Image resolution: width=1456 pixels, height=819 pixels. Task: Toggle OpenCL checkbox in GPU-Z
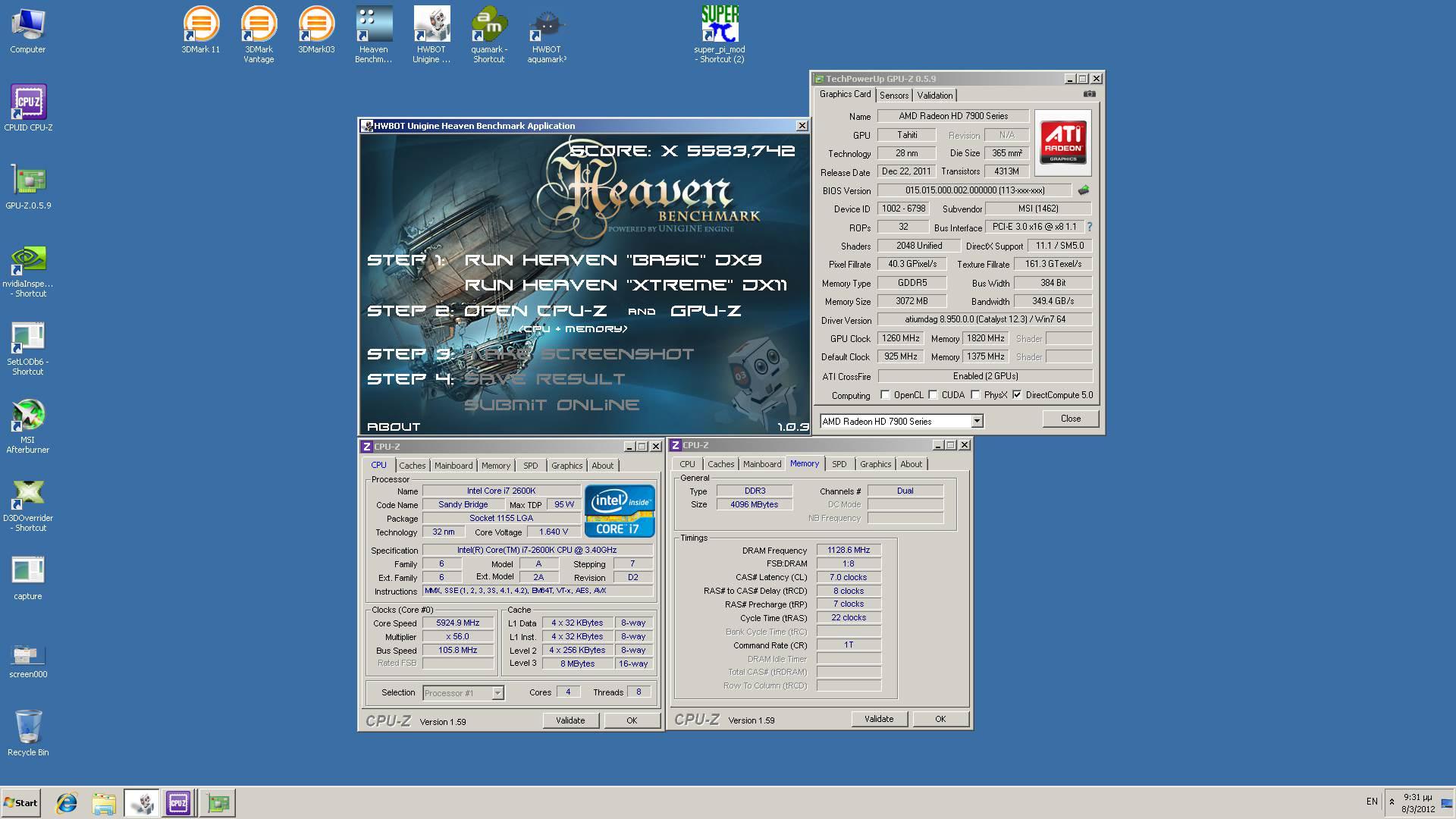[885, 395]
